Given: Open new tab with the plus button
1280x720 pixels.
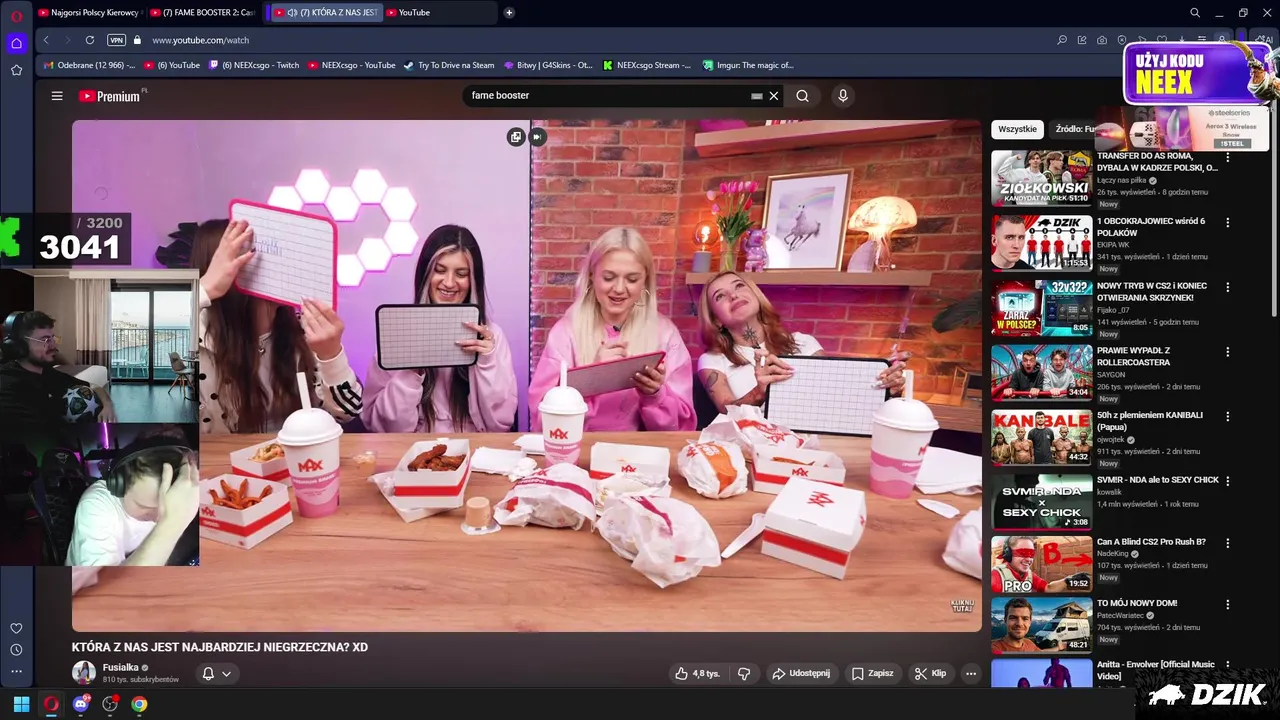Looking at the screenshot, I should point(509,12).
